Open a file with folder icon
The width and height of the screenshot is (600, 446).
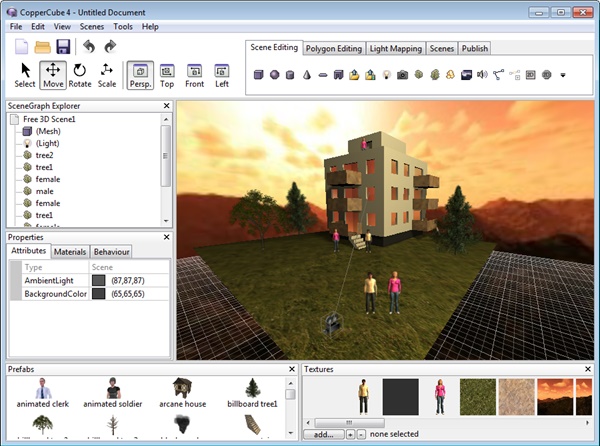click(x=43, y=47)
